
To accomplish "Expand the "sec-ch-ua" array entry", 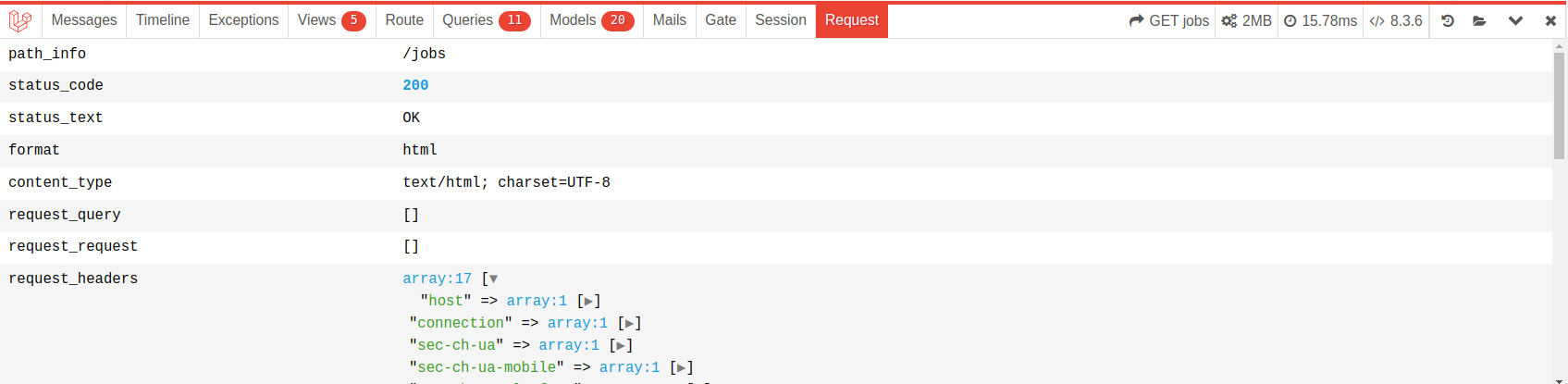I will pos(621,345).
